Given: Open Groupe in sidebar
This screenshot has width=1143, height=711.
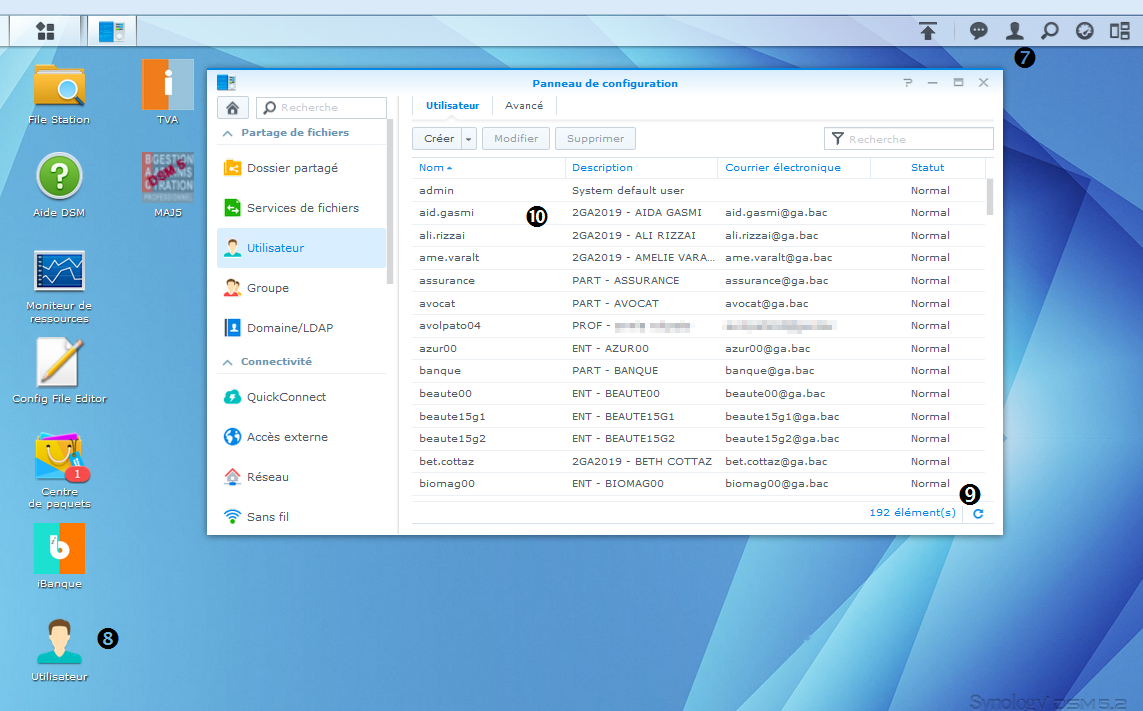Looking at the screenshot, I should pyautogui.click(x=301, y=288).
